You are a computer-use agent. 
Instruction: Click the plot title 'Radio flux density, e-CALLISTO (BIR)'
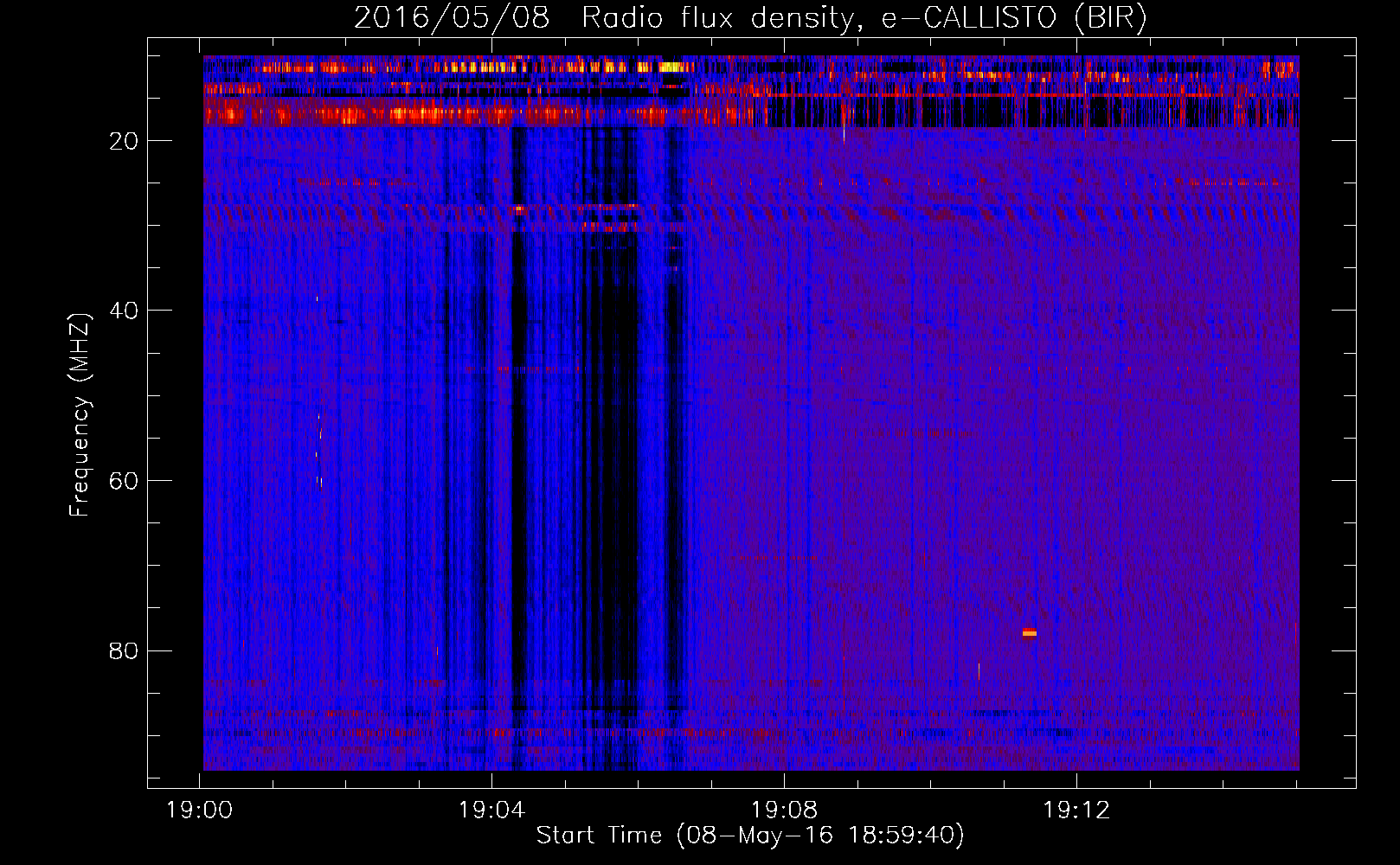[864, 18]
